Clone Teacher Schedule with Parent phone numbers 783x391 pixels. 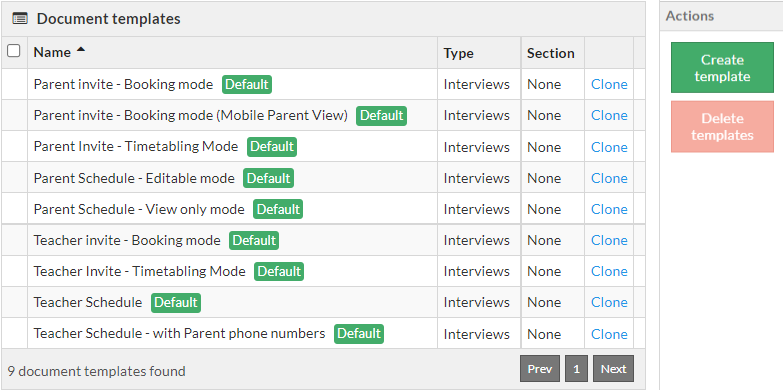[x=609, y=334]
